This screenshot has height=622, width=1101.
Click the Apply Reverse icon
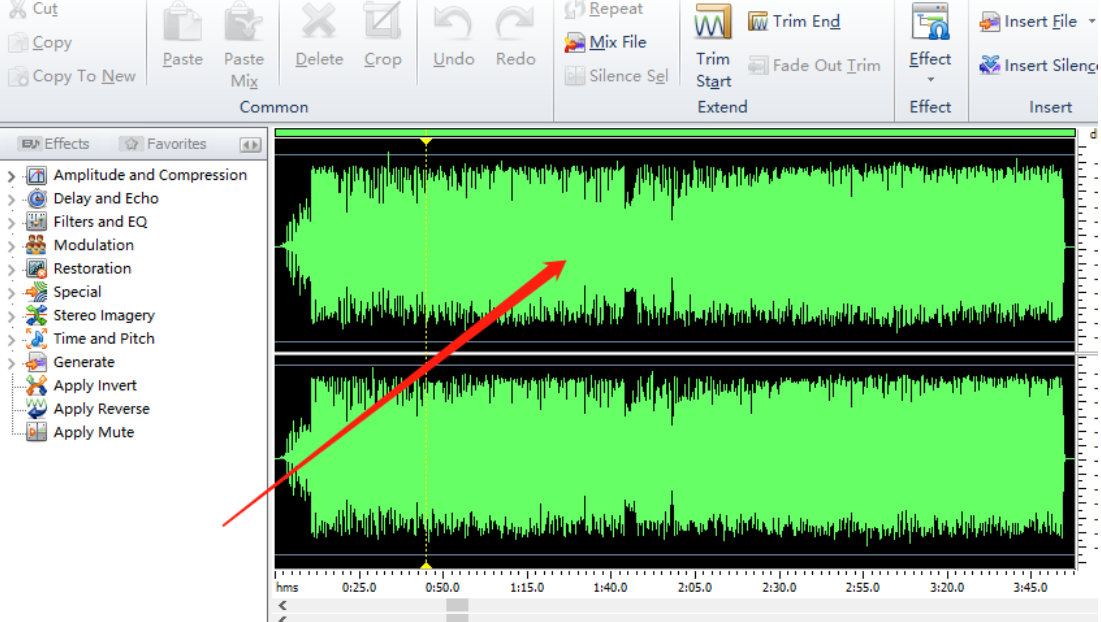37,409
